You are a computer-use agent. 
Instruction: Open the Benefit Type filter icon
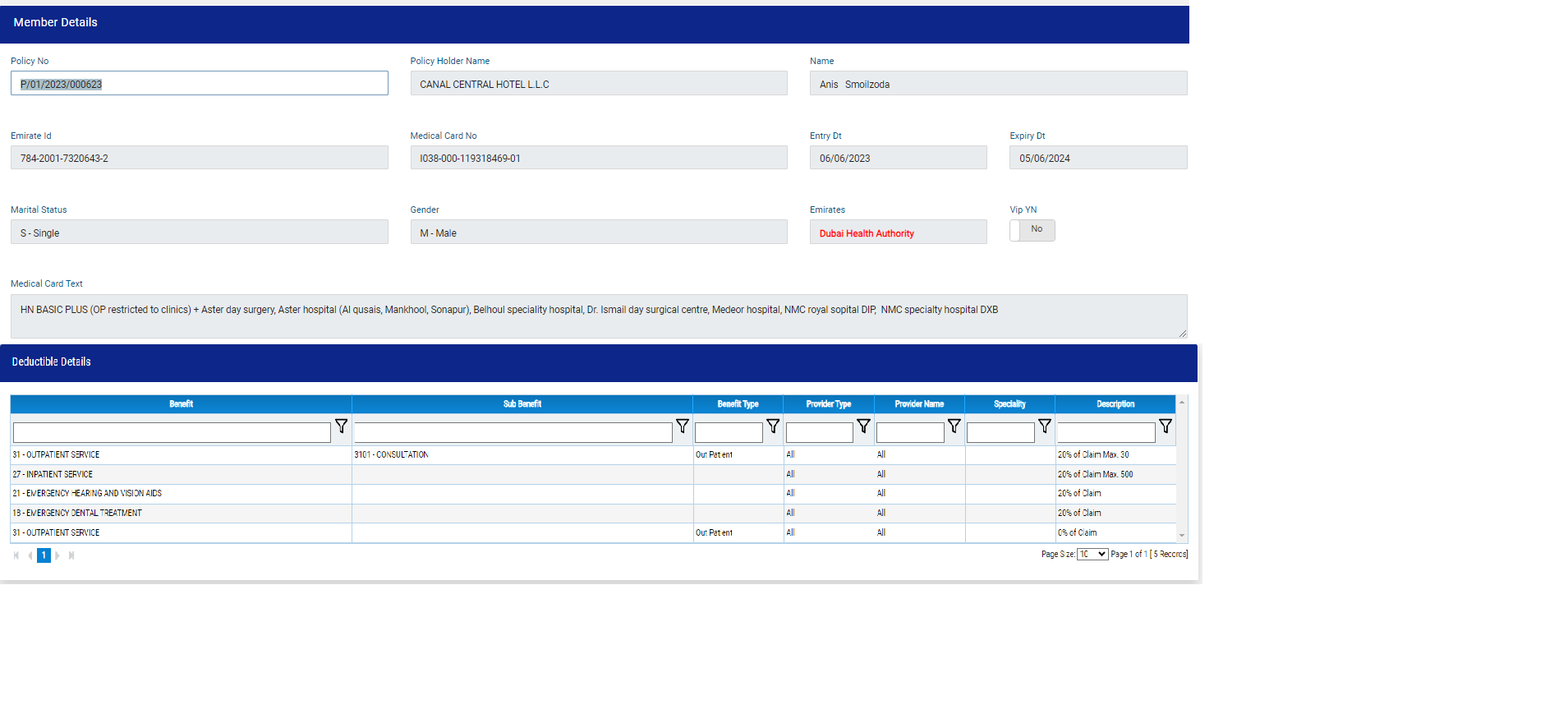[772, 426]
